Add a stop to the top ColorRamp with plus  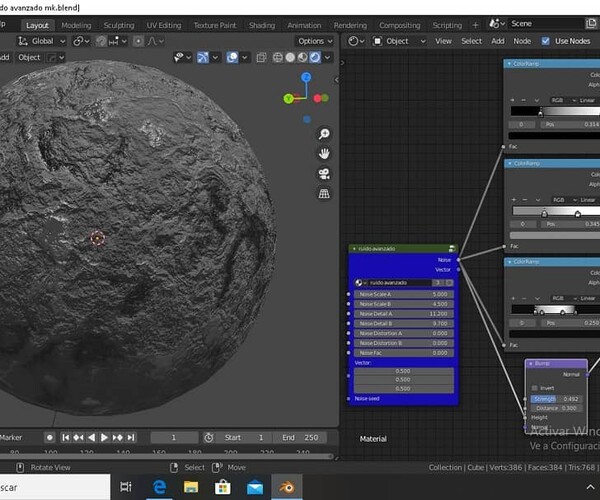[512, 100]
